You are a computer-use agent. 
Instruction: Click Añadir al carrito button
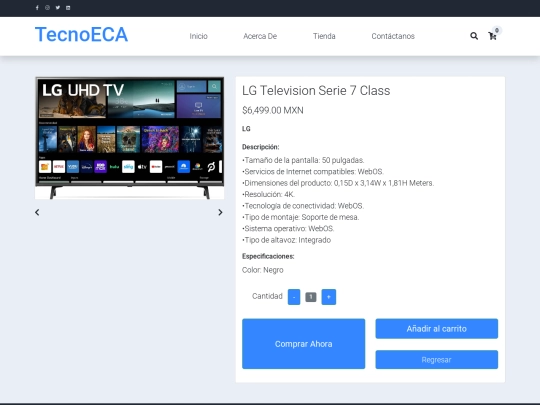click(437, 329)
